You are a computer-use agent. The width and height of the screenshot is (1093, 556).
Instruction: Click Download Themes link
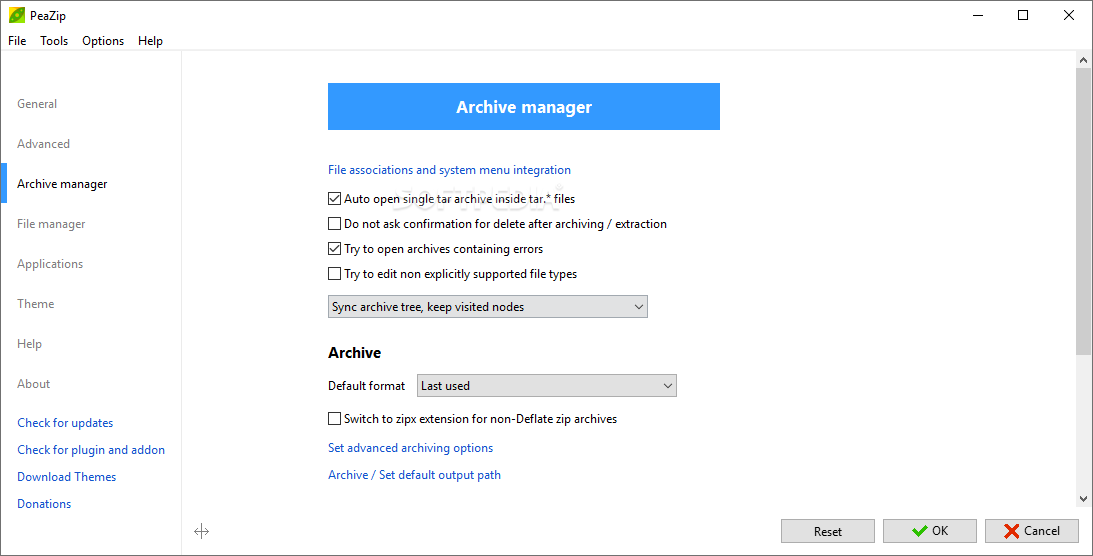(x=66, y=477)
